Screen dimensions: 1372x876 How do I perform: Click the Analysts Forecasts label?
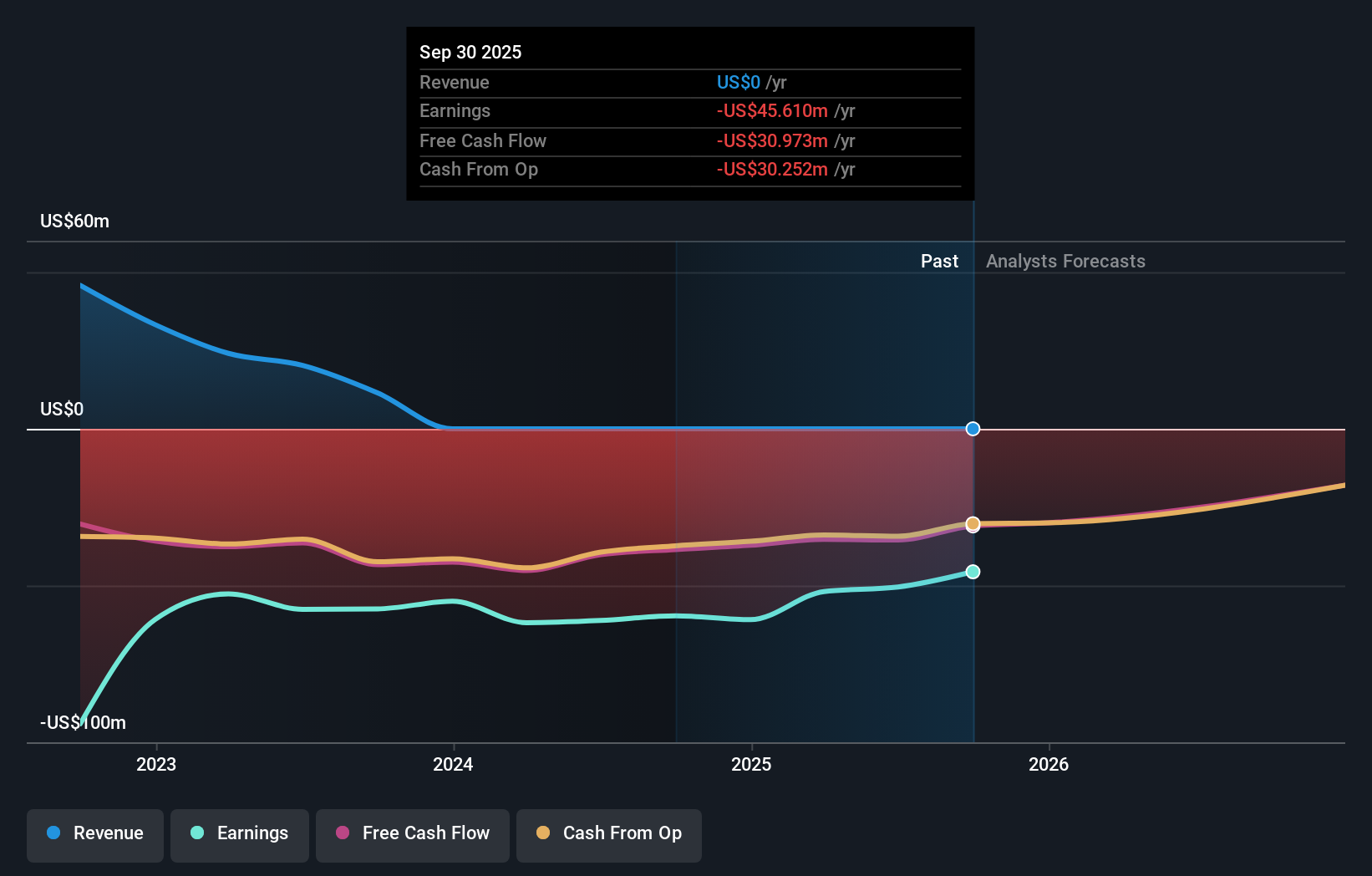1065,262
